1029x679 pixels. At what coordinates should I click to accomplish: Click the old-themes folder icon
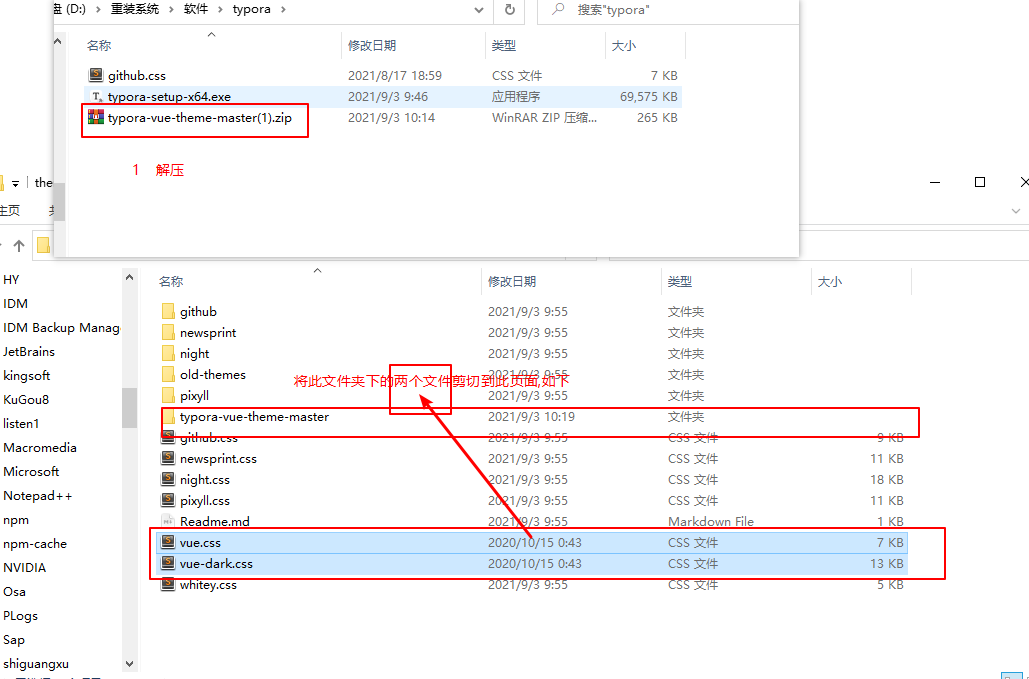pos(169,374)
